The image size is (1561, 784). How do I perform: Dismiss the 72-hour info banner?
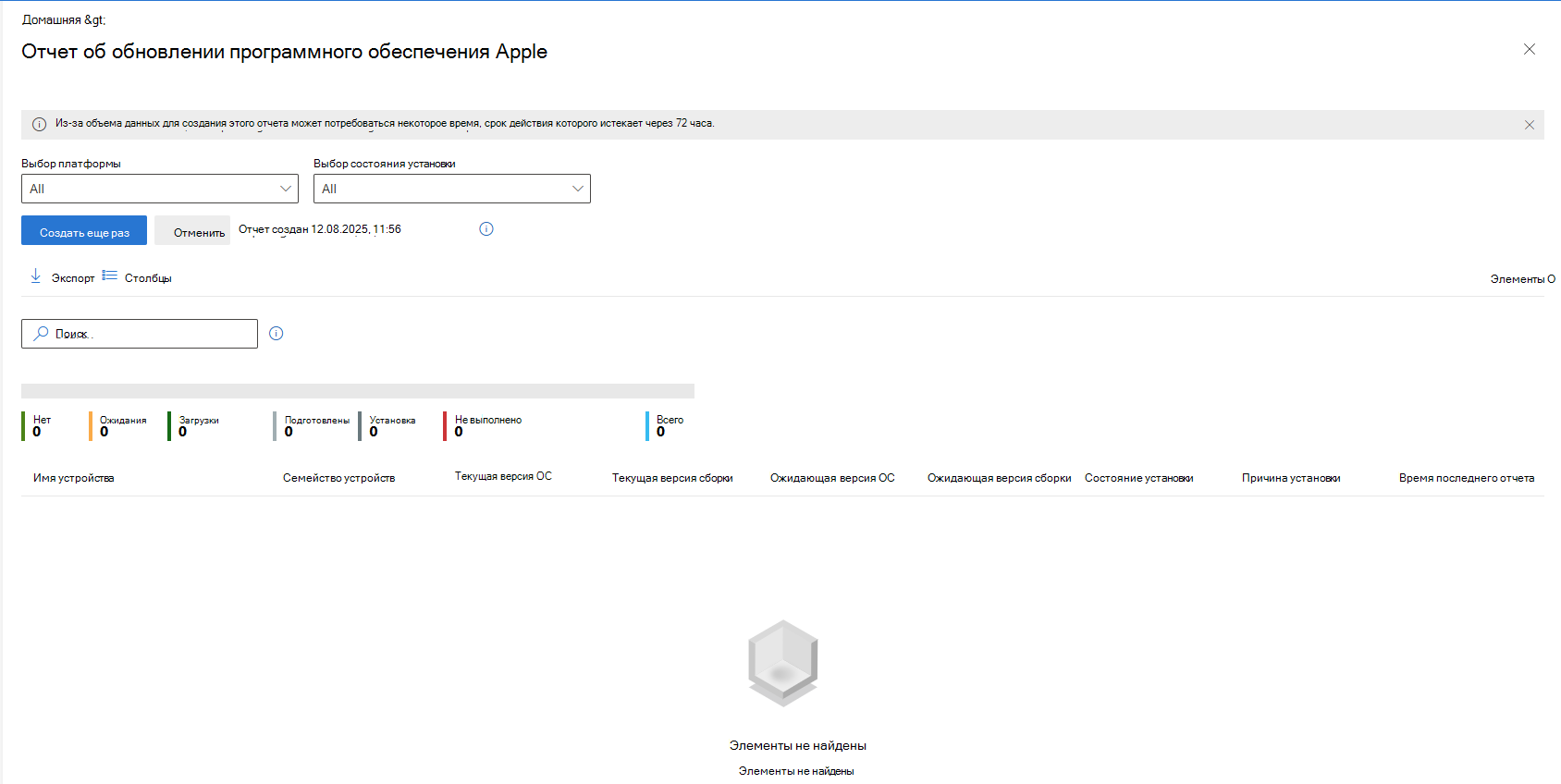(x=1530, y=125)
